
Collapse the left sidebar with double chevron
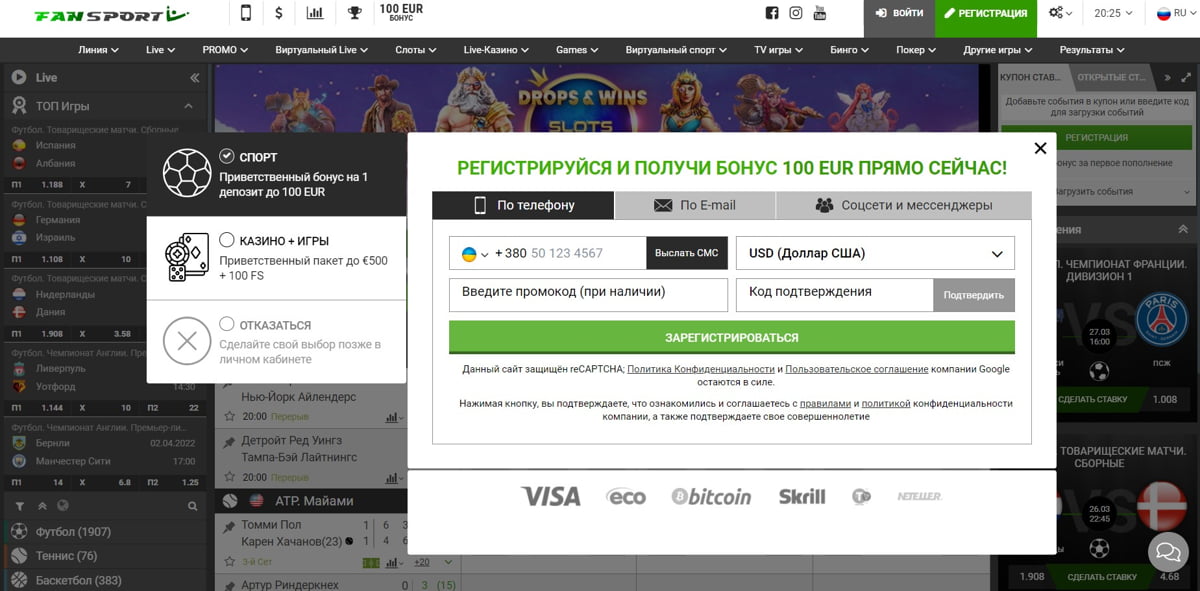point(194,77)
